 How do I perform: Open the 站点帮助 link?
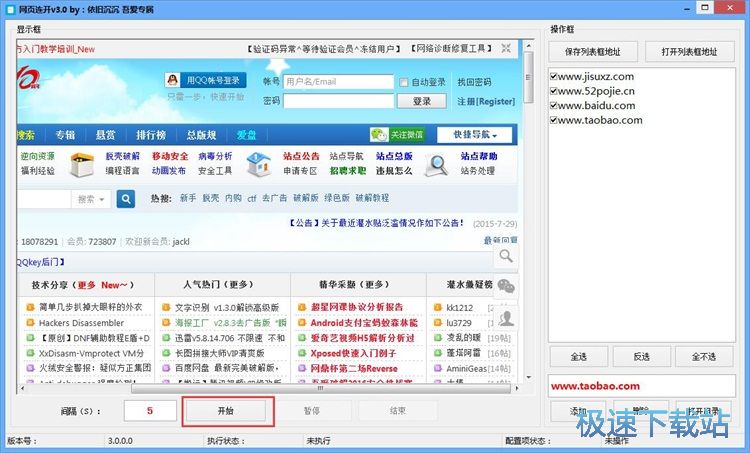coord(479,156)
